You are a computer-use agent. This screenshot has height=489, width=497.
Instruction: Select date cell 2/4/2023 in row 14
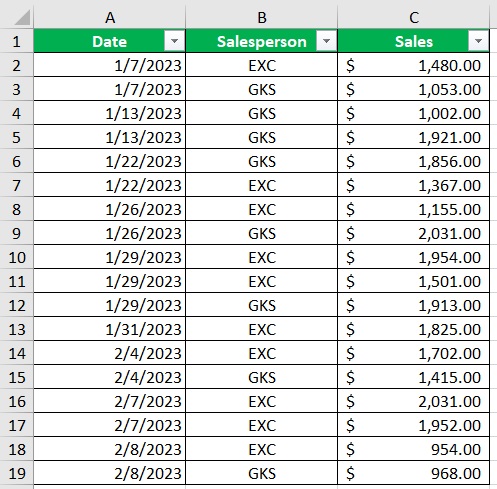tap(110, 353)
